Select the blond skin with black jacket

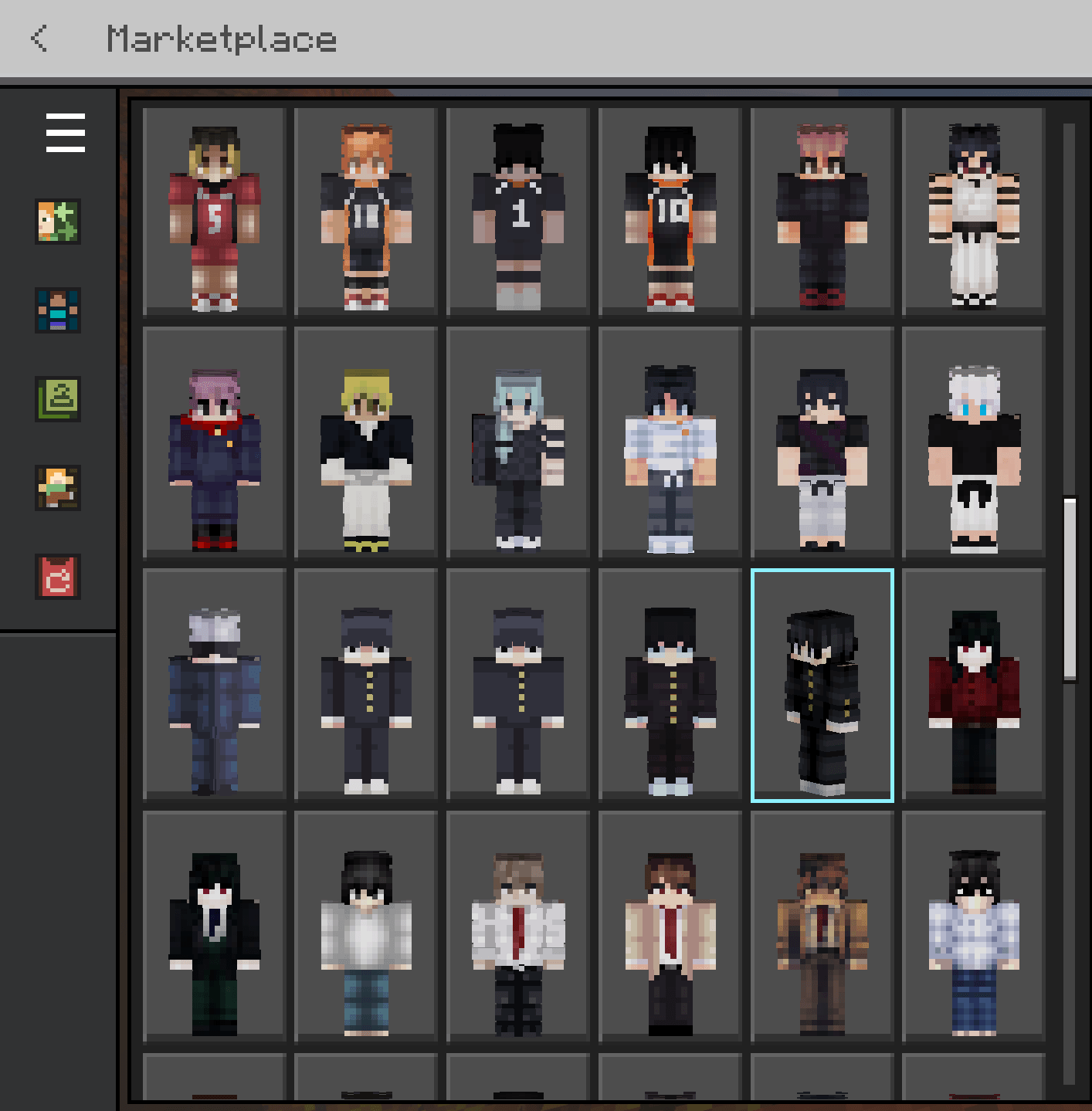(366, 442)
